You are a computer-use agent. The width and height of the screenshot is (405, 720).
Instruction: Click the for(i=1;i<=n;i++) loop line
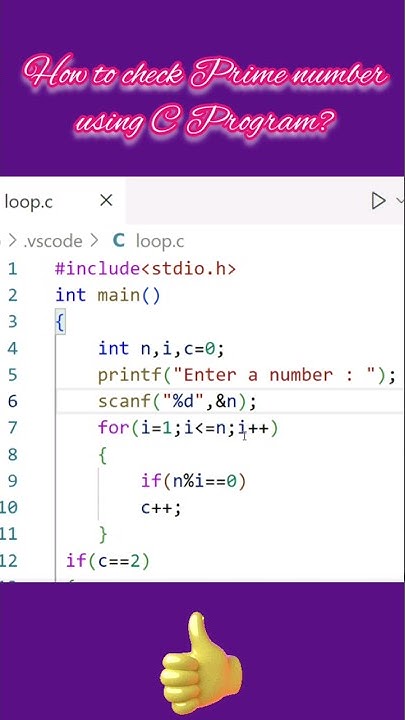(188, 428)
